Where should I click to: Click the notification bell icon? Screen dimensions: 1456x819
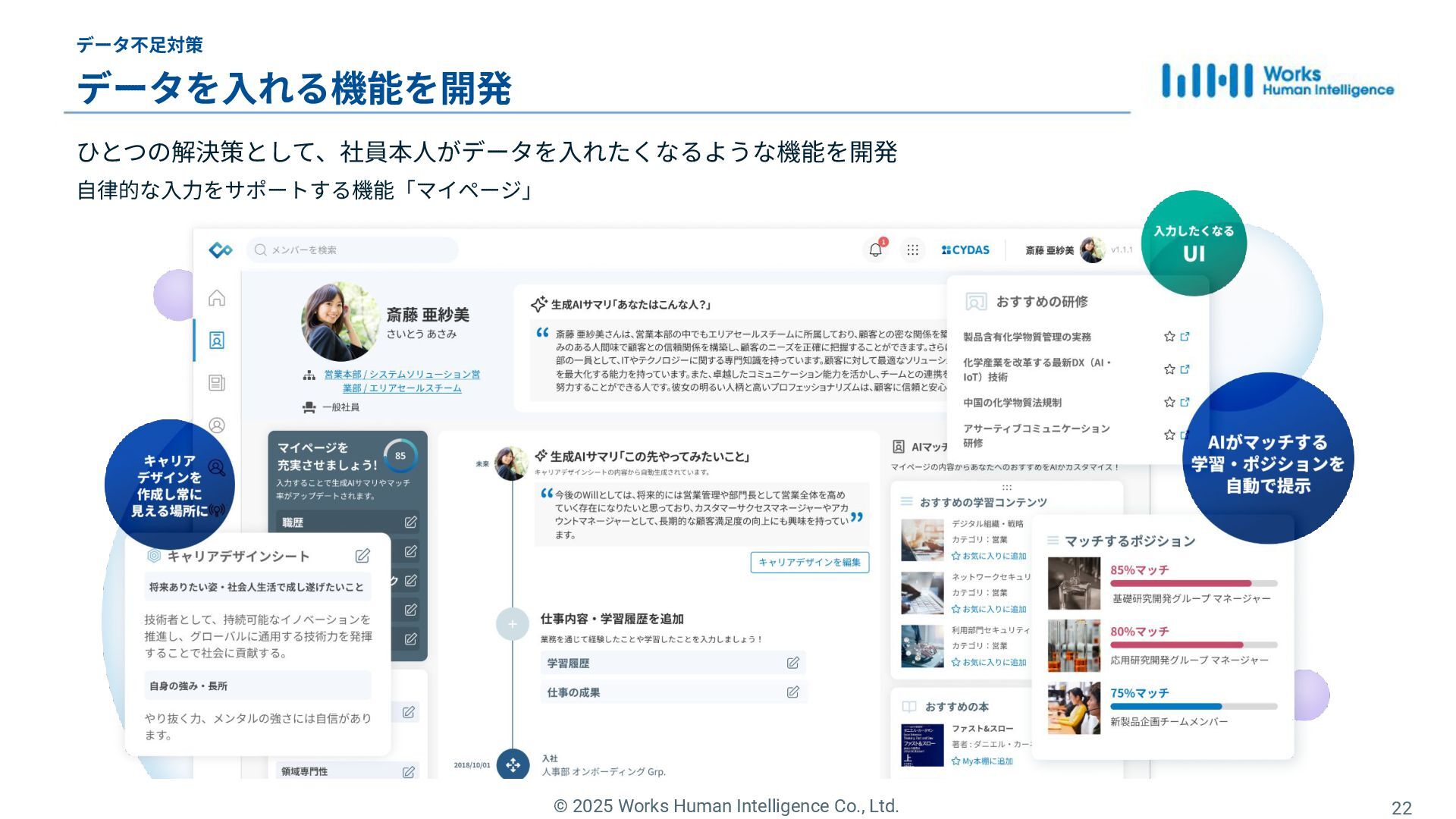[x=875, y=250]
